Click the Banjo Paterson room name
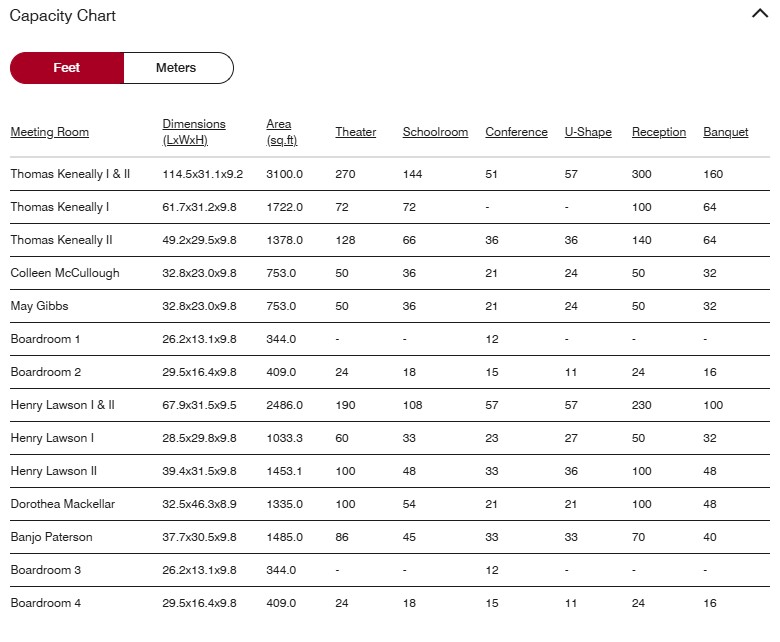The height and width of the screenshot is (642, 780). point(51,537)
